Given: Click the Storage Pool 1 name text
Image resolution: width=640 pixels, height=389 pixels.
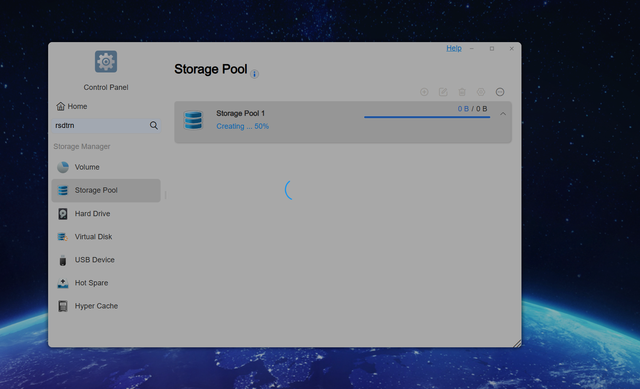Looking at the screenshot, I should 240,113.
